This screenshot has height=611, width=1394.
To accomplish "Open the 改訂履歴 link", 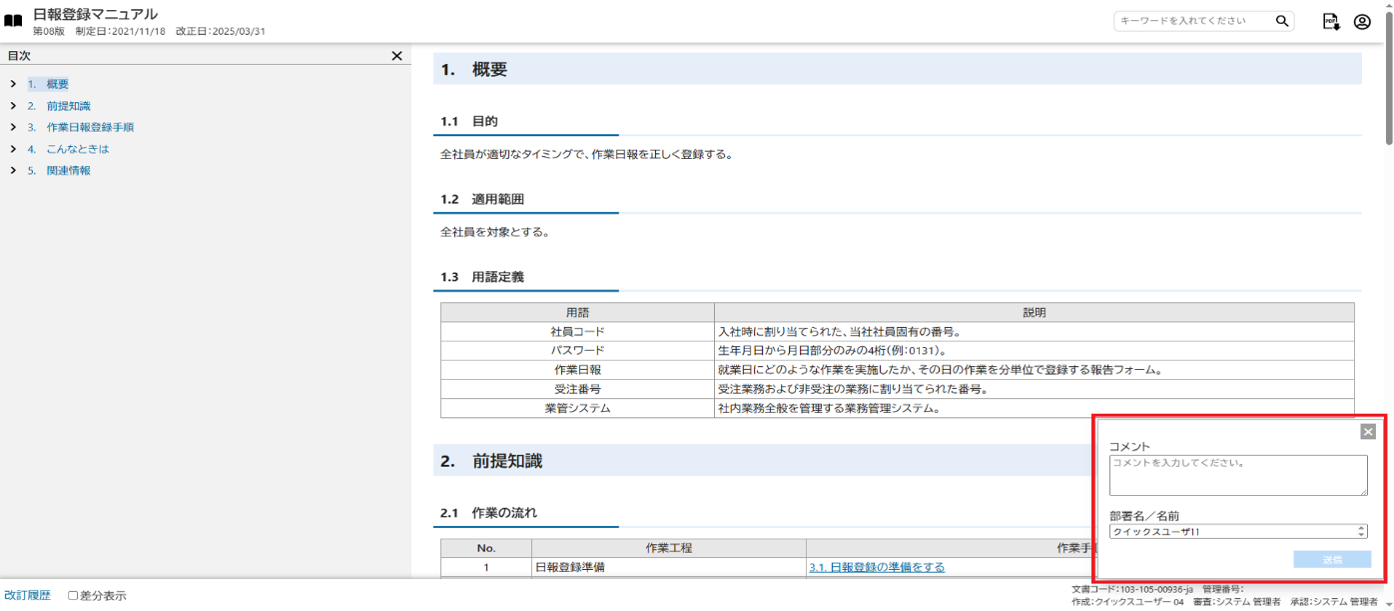I will click(27, 596).
